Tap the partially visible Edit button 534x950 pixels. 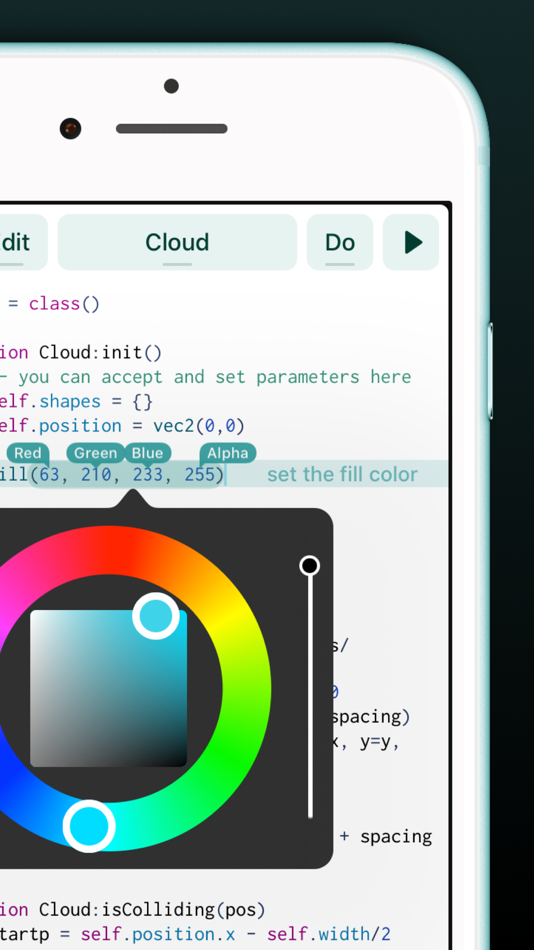(23, 242)
